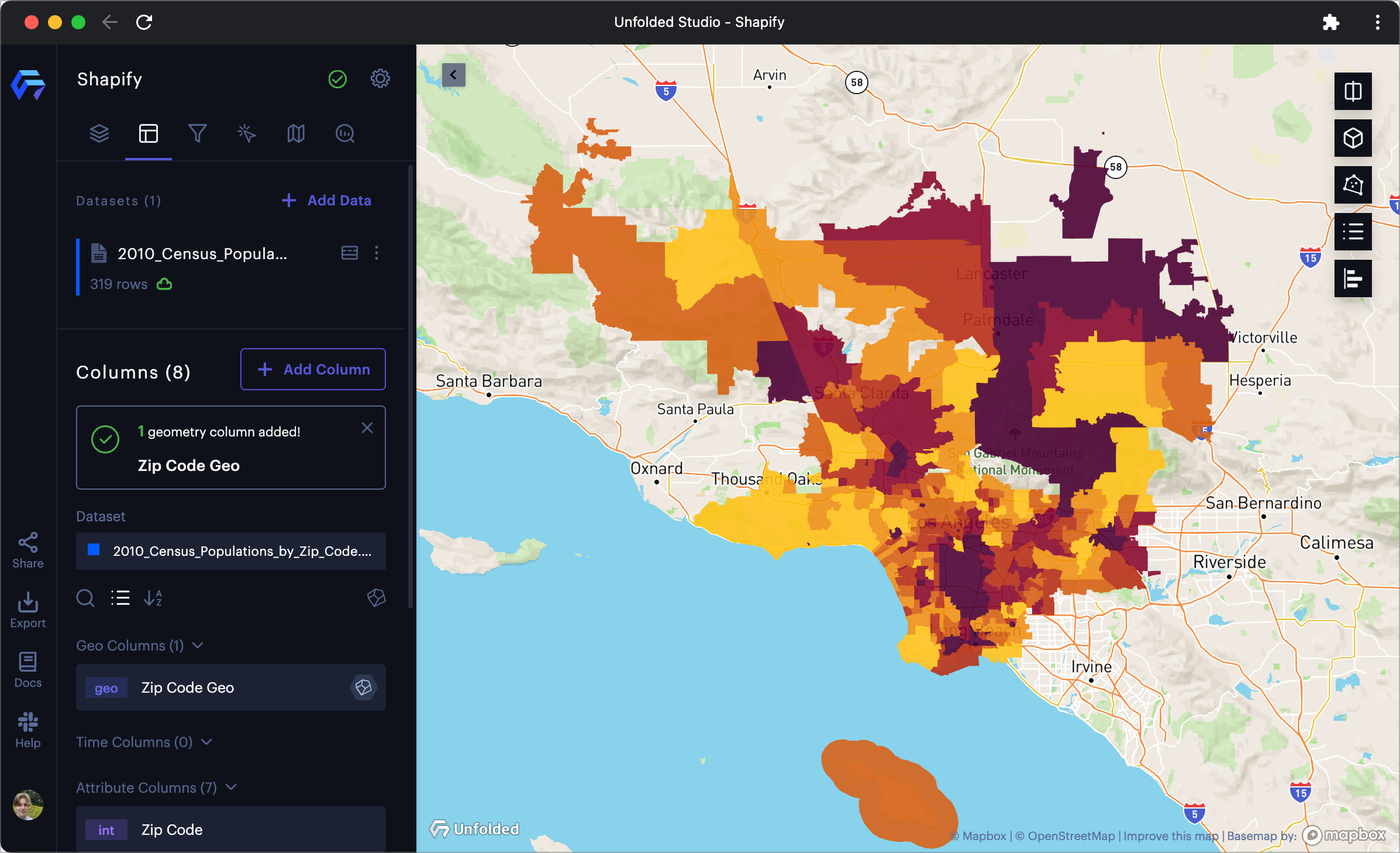Viewport: 1400px width, 853px height.
Task: Toggle 3D view on the map
Action: [x=1353, y=138]
